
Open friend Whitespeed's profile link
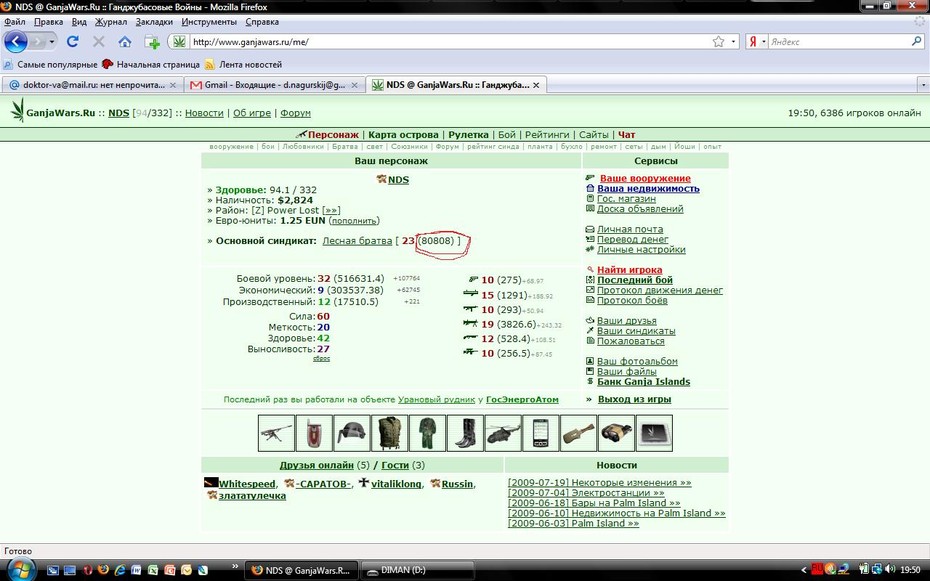coord(247,484)
